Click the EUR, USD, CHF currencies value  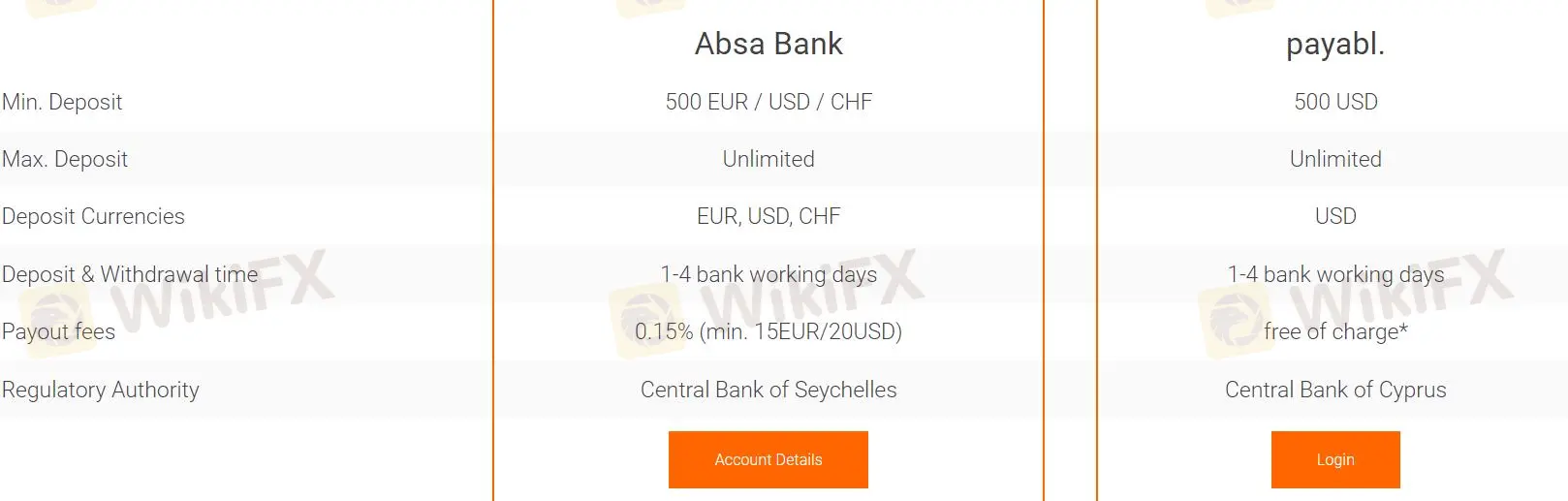click(768, 216)
